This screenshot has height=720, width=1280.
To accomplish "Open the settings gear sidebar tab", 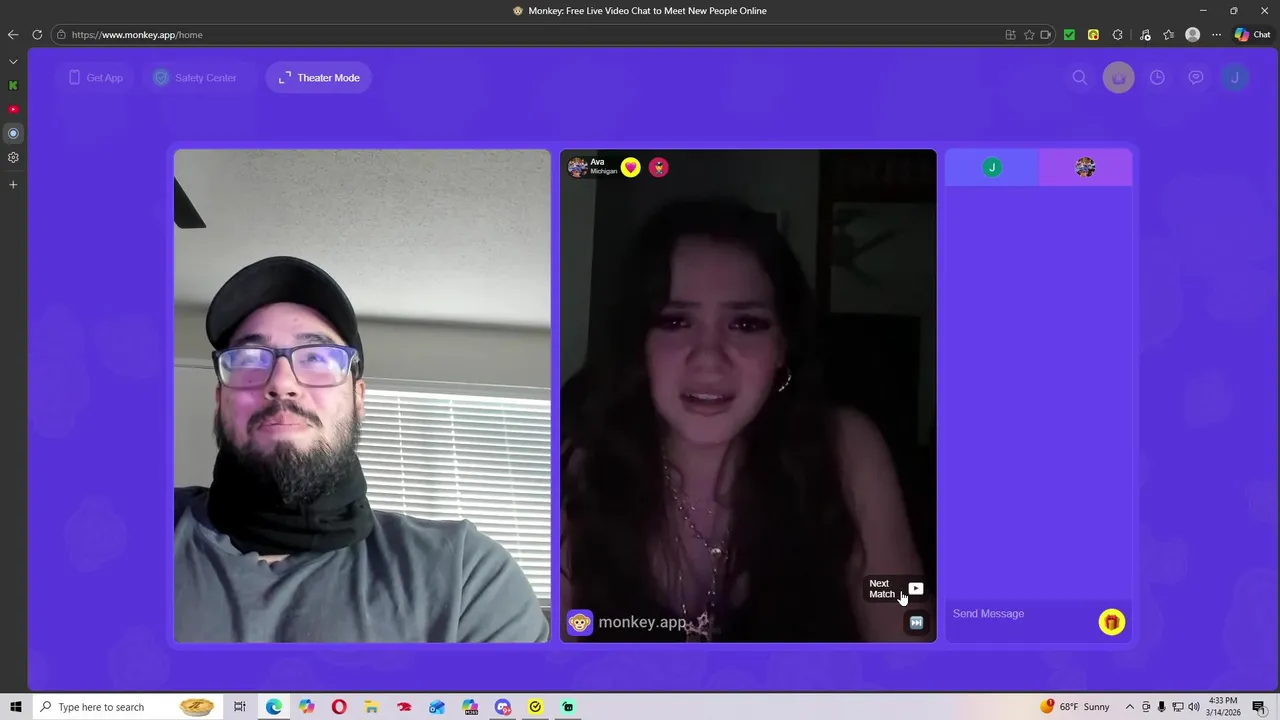I will 13,157.
